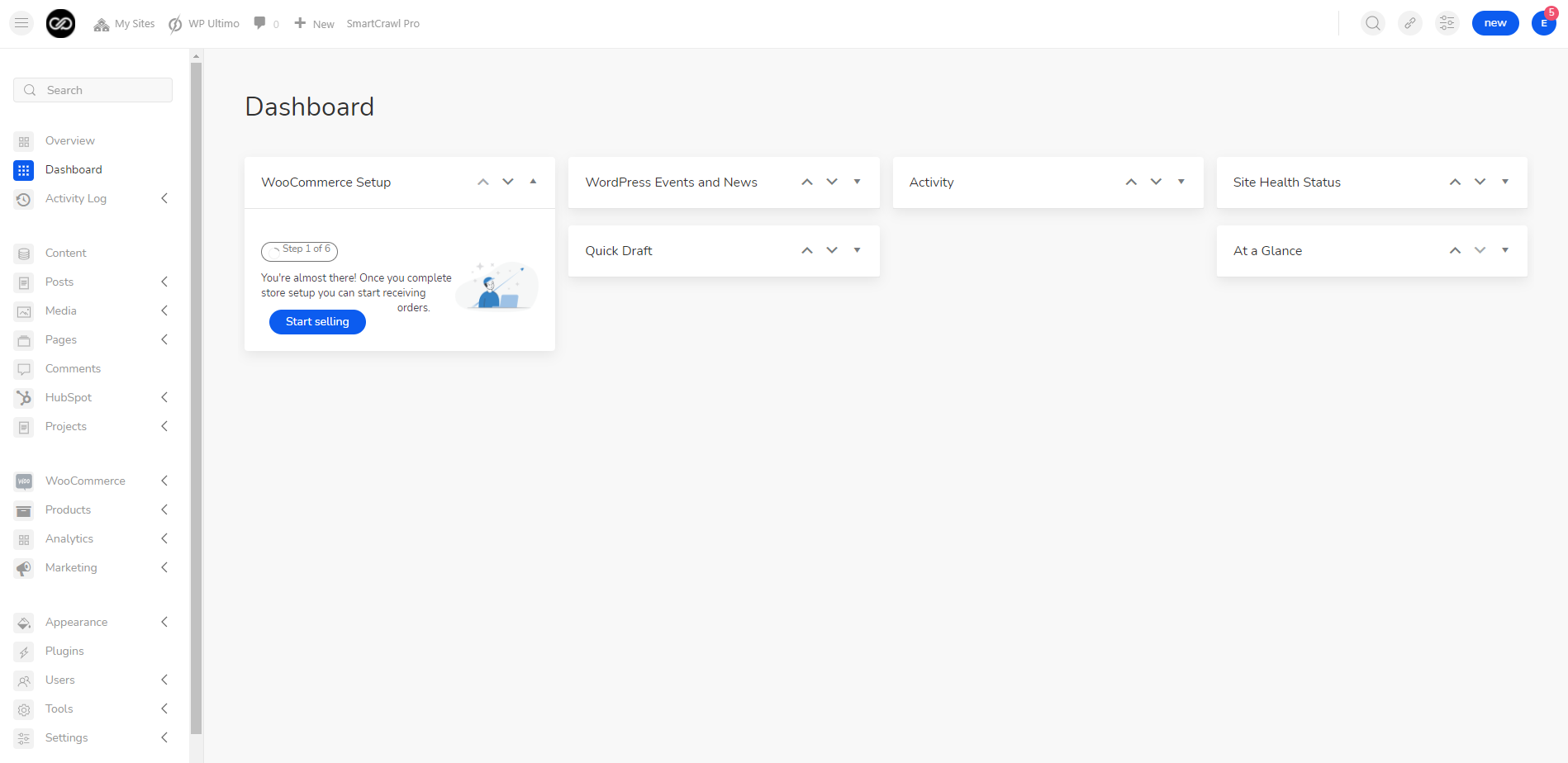Viewport: 1568px width, 763px height.
Task: Select the Plugins icon in the sidebar
Action: [x=24, y=651]
